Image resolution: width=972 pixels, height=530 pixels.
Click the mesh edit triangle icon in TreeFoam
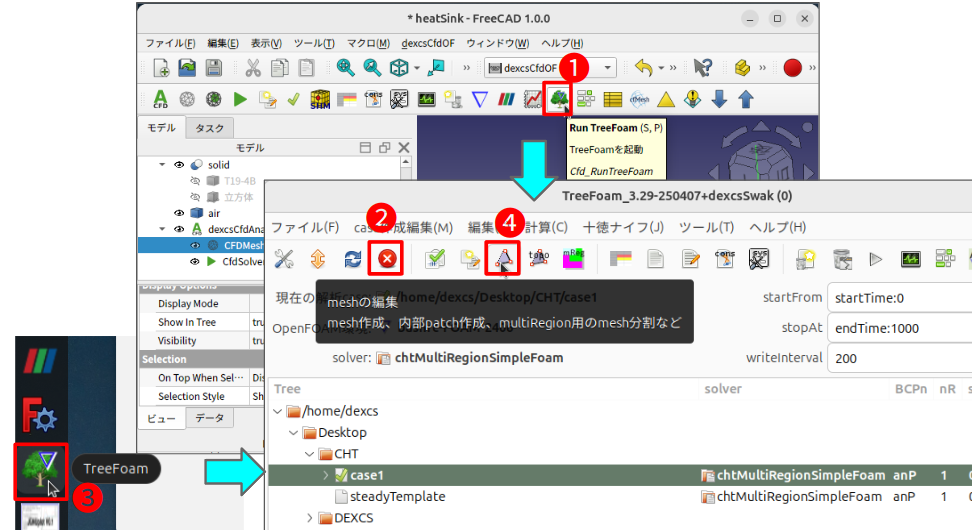pos(503,258)
